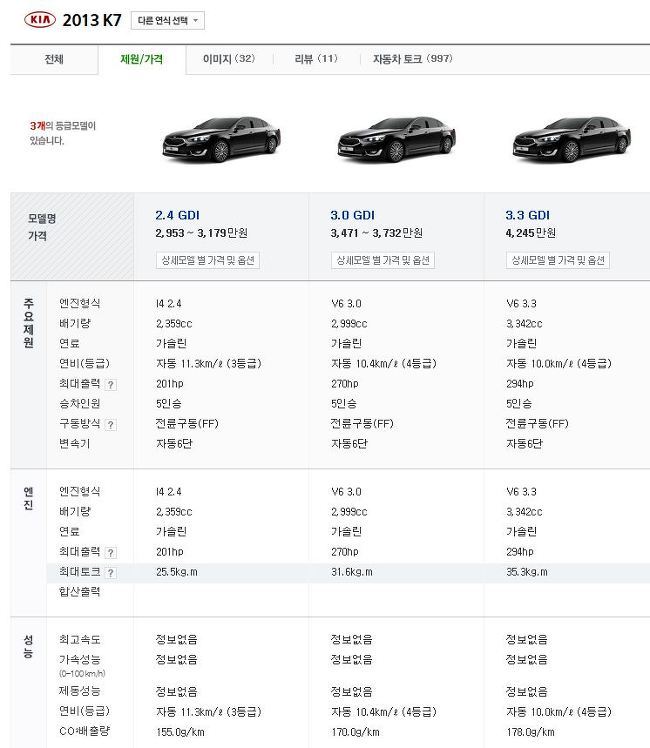Open the 3.3 GDI model link
Viewport: 650px width, 748px height.
click(527, 215)
